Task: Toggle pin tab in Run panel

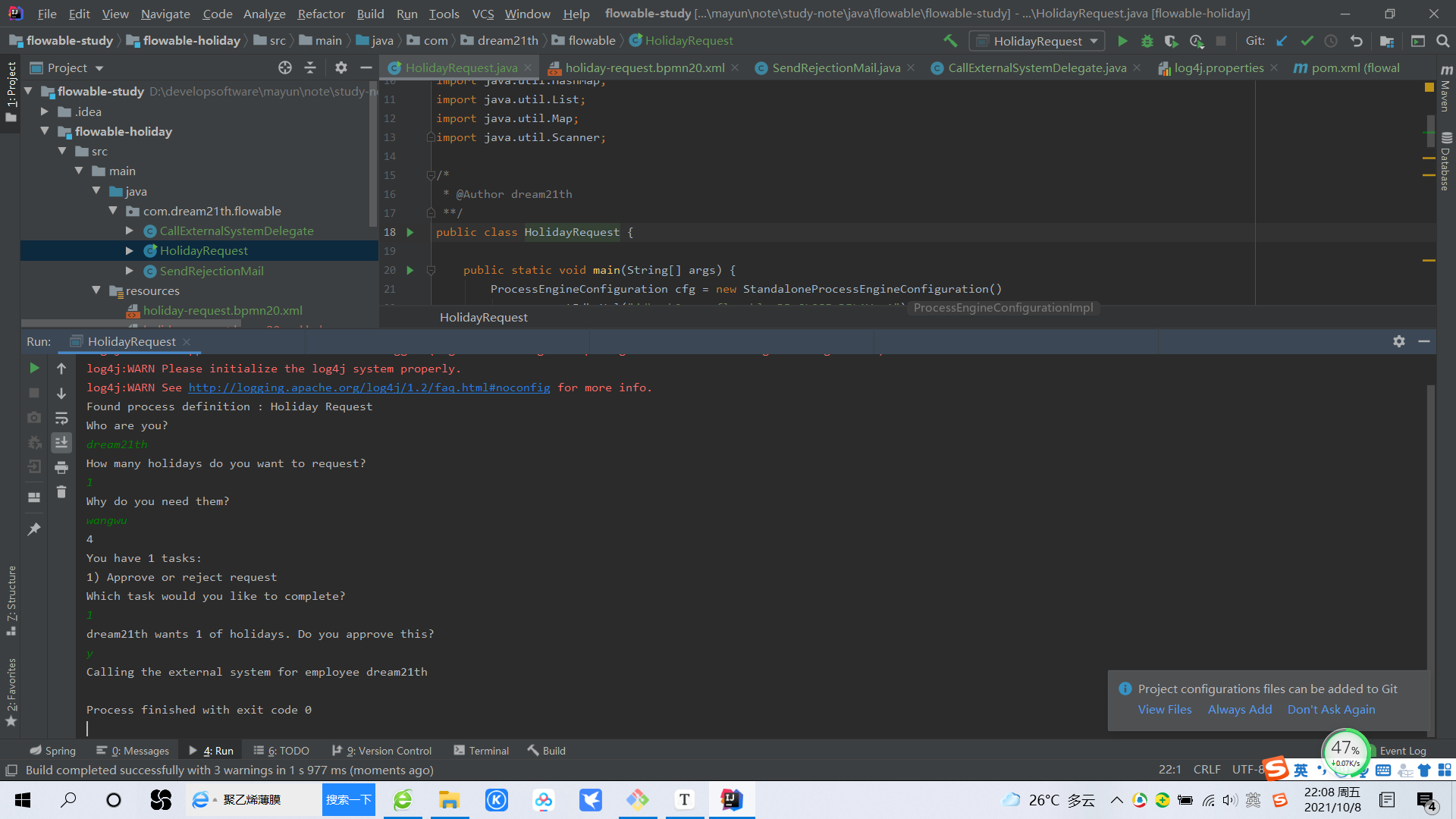Action: pyautogui.click(x=34, y=529)
